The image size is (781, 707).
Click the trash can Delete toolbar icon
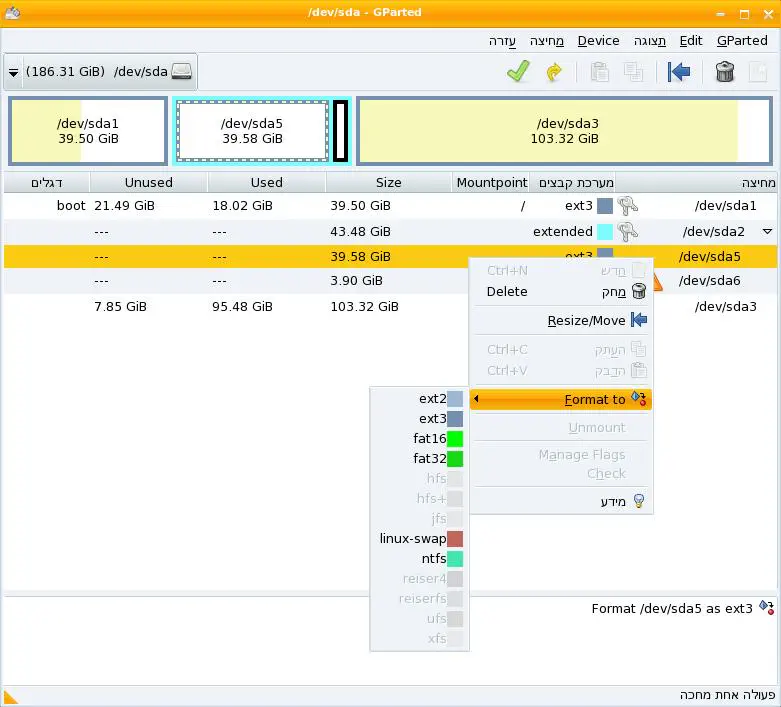[x=725, y=72]
